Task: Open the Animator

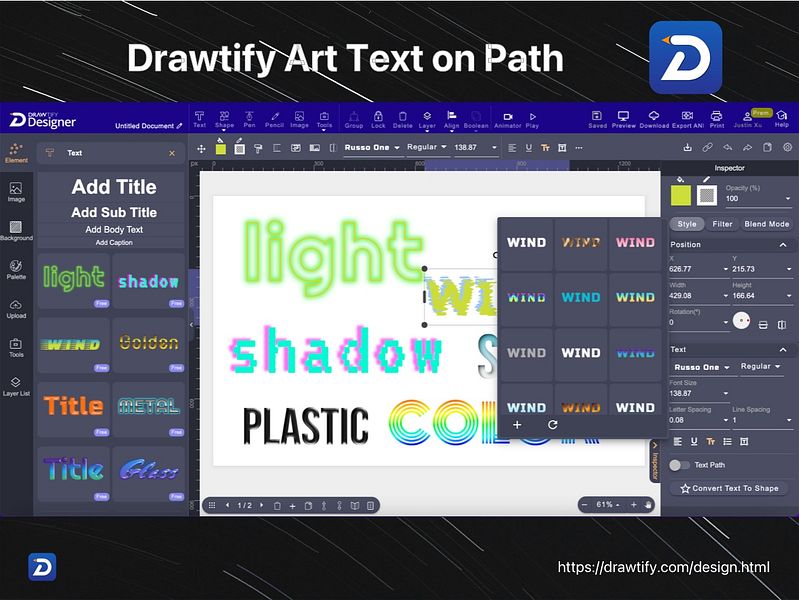Action: (x=508, y=120)
